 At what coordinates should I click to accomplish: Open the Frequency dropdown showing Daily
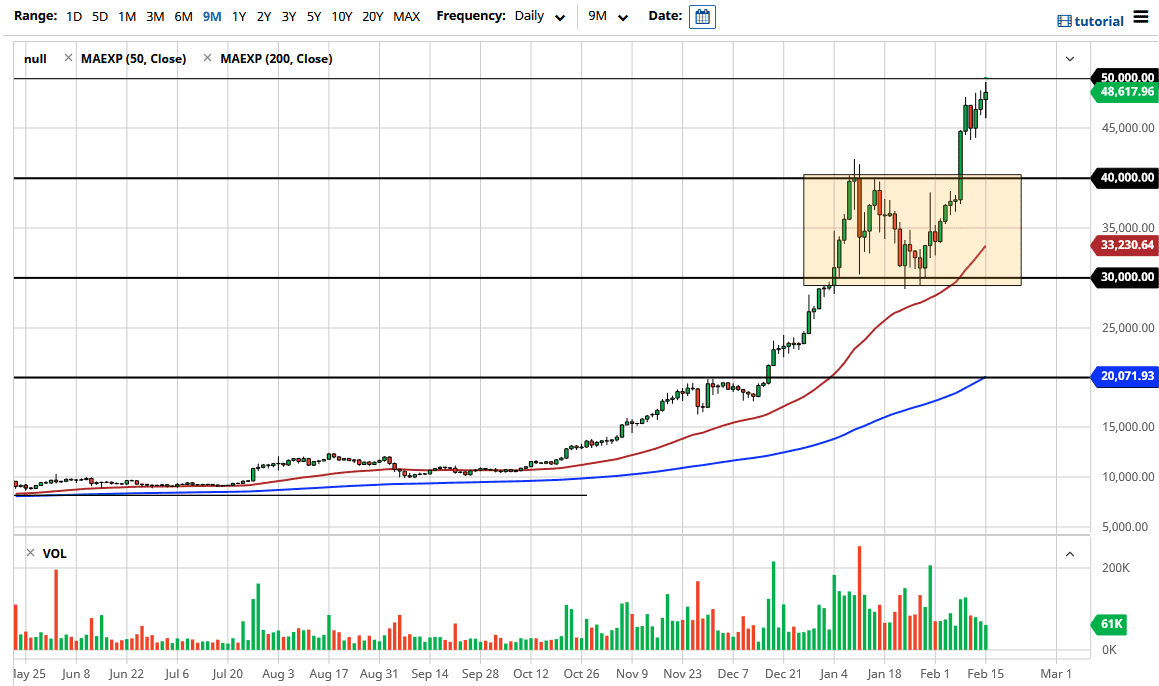(540, 16)
